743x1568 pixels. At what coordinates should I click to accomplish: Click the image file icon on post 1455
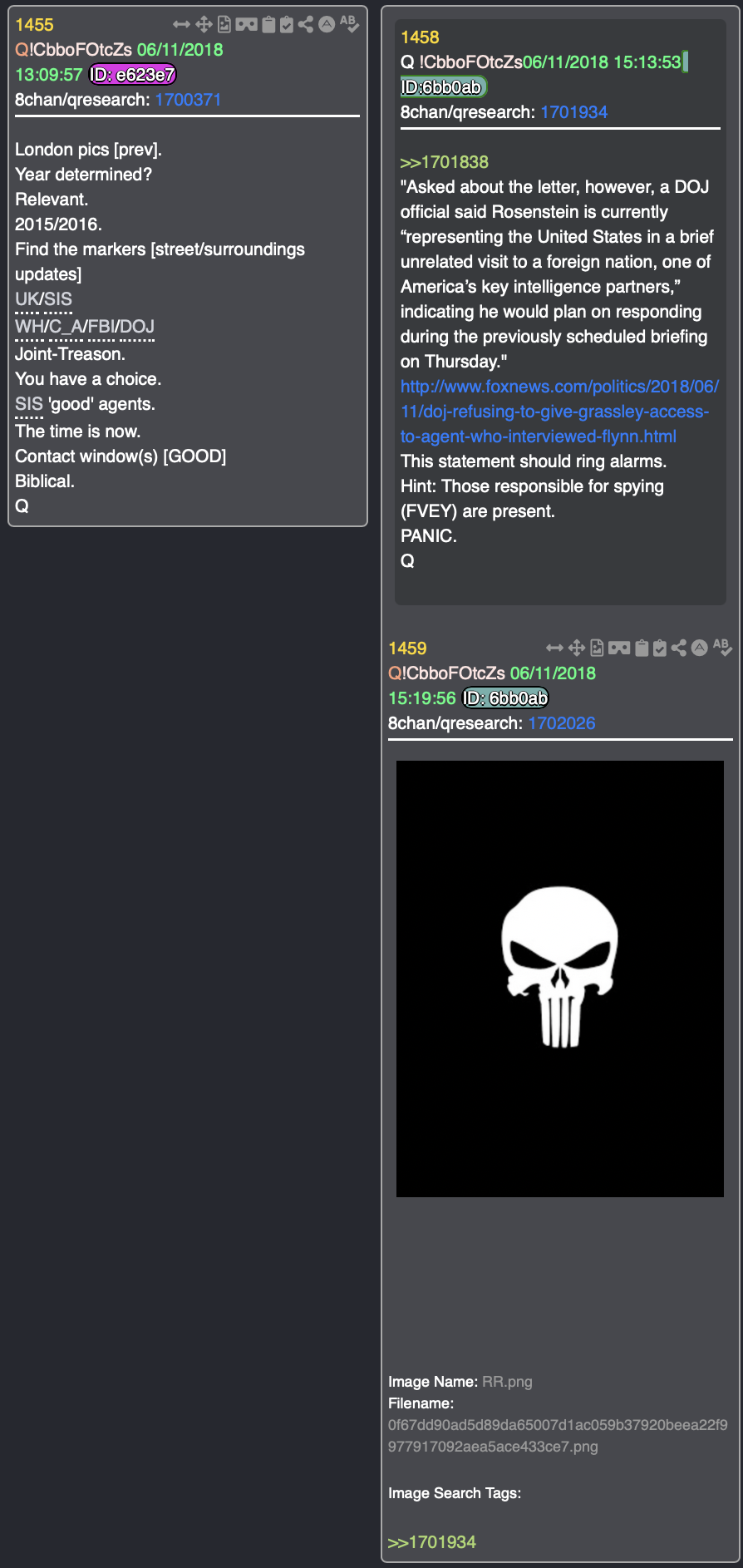pyautogui.click(x=224, y=25)
